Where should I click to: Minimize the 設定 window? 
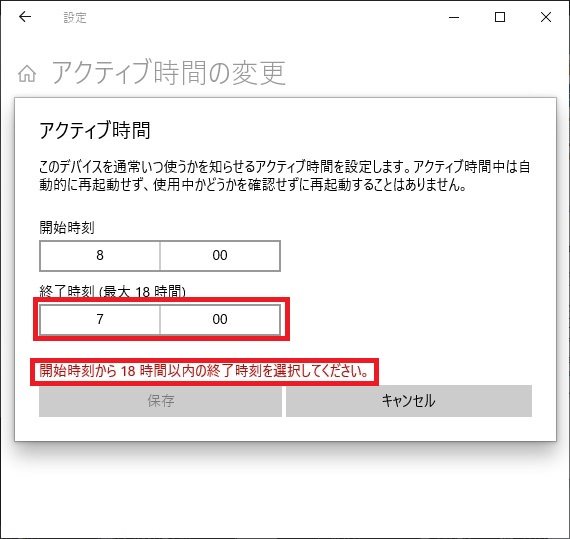[454, 17]
